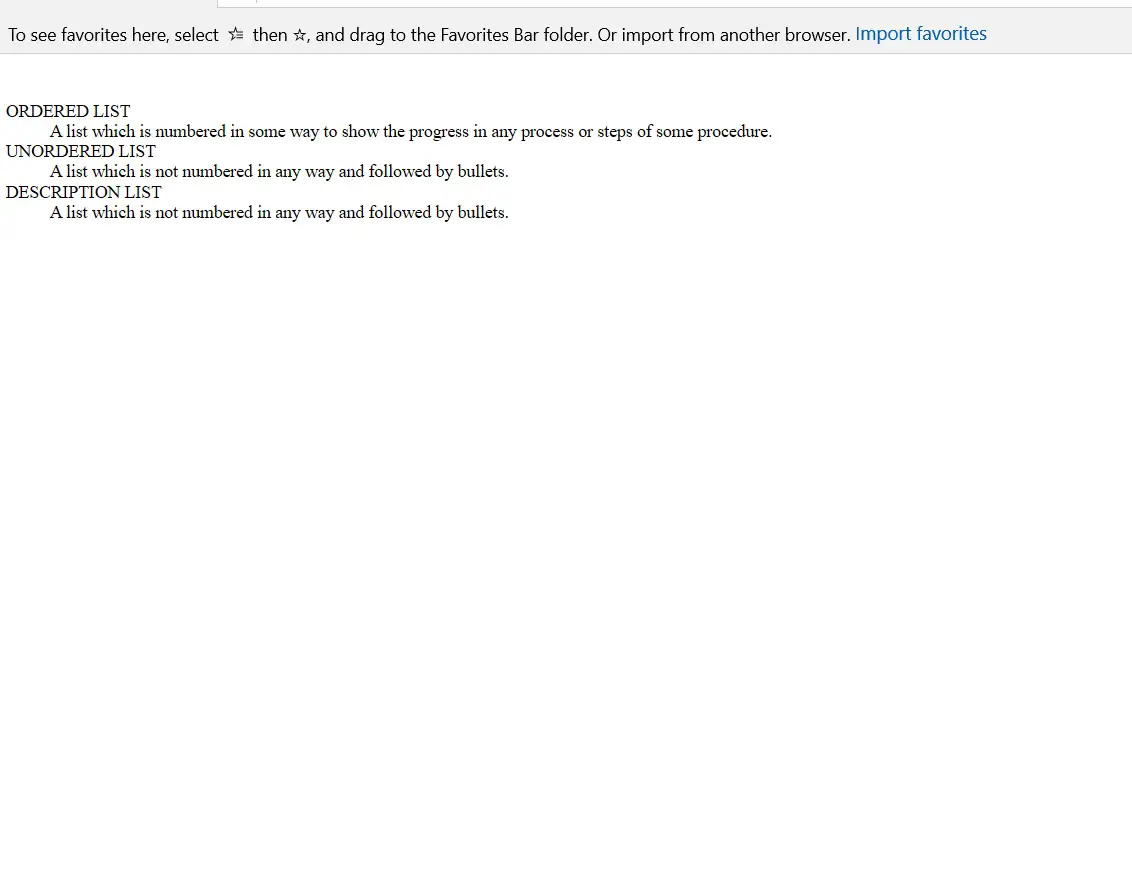Click the word 'favorites' in the blue link
The width and height of the screenshot is (1132, 879).
pyautogui.click(x=952, y=34)
